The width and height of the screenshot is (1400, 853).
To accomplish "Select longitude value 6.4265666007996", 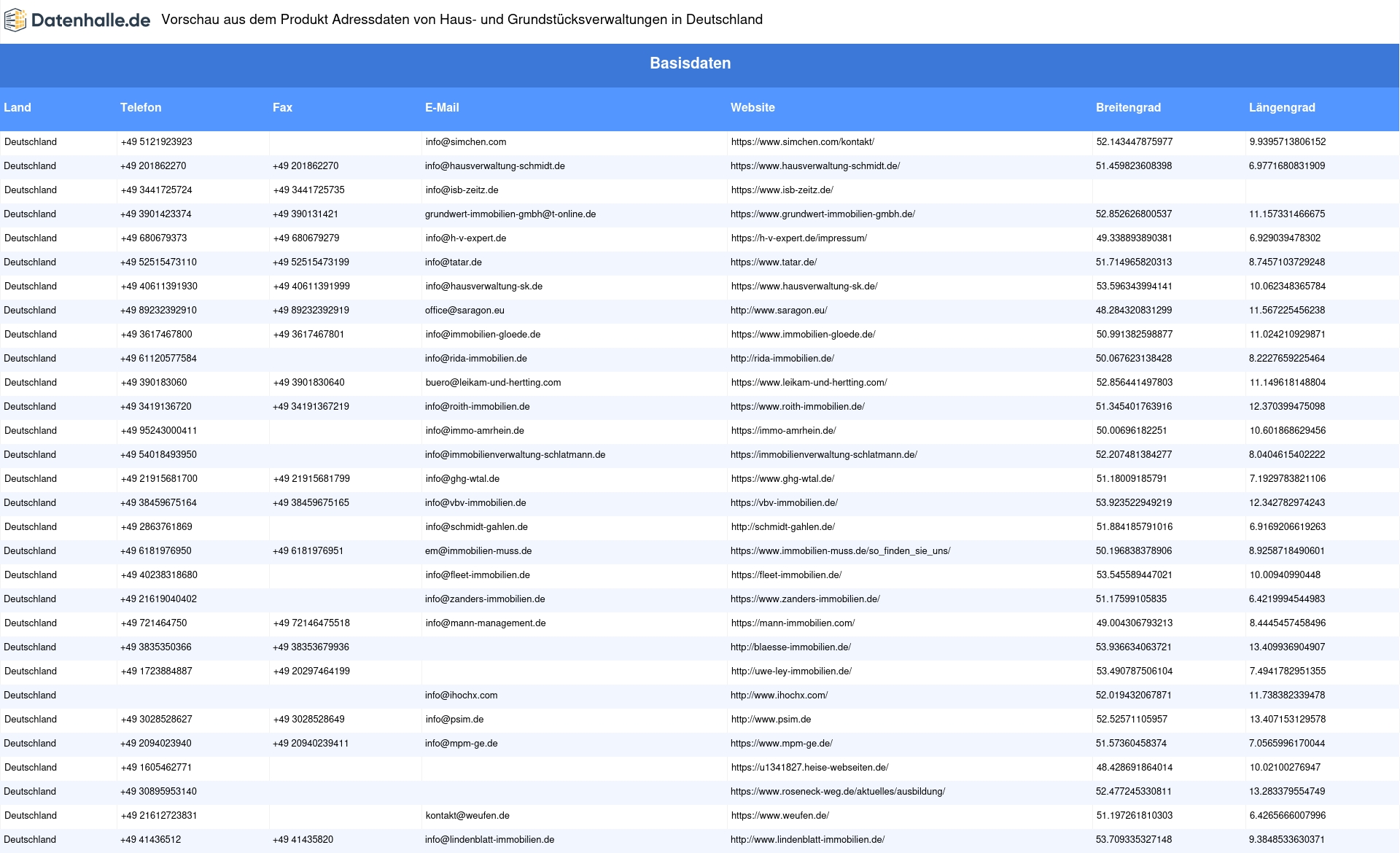I will click(1288, 816).
